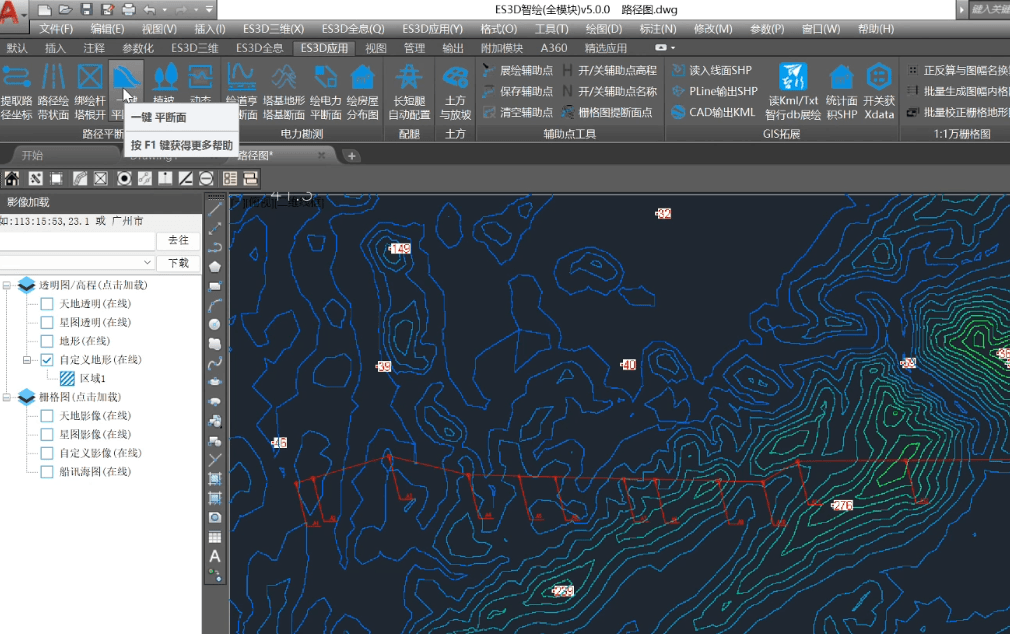Uncheck 自定义地形(在线) layer checkbox
Viewport: 1010px width, 634px height.
(x=47, y=360)
